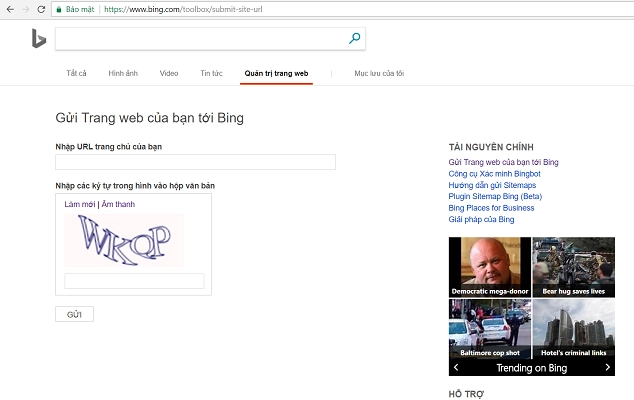Viewport: 634px width, 400px height.
Task: Click the browser forward arrow
Action: click(x=25, y=9)
